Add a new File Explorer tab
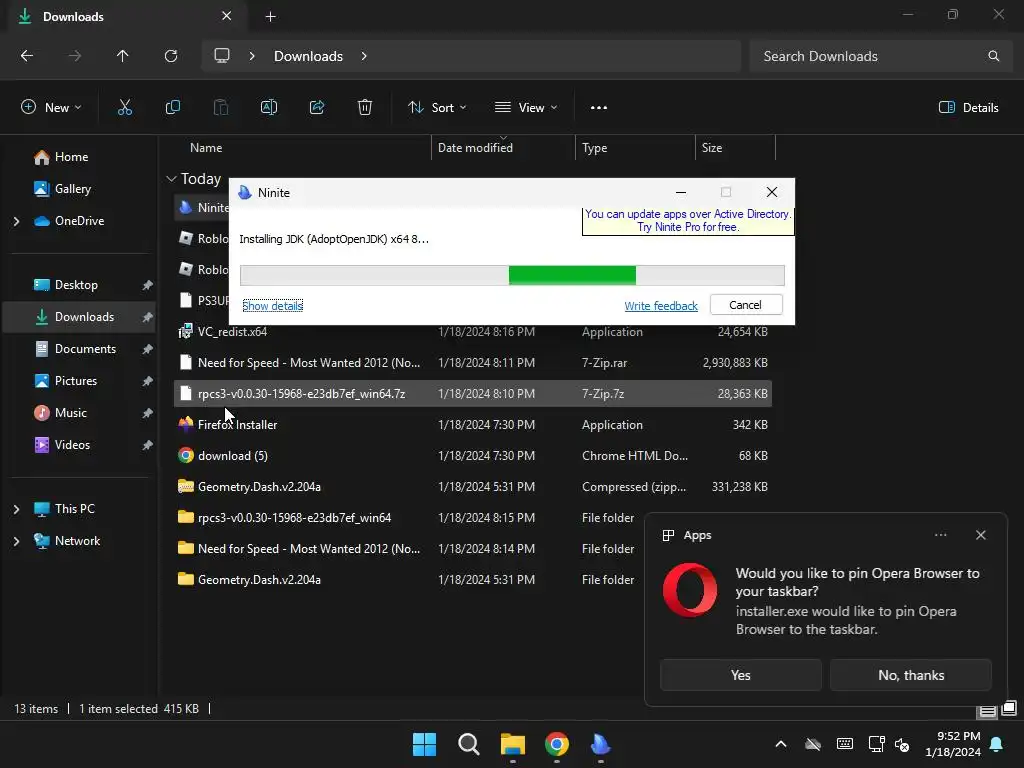Image resolution: width=1024 pixels, height=768 pixels. 270,17
